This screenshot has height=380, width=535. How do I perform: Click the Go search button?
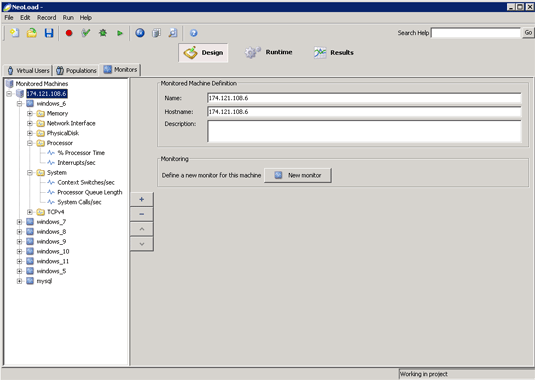[528, 33]
